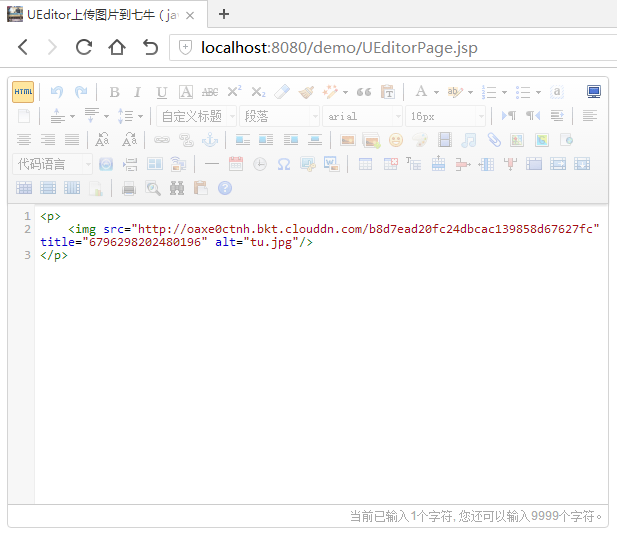Click the undo icon in the editor toolbar
Viewport: 617px width, 536px height.
coord(57,92)
